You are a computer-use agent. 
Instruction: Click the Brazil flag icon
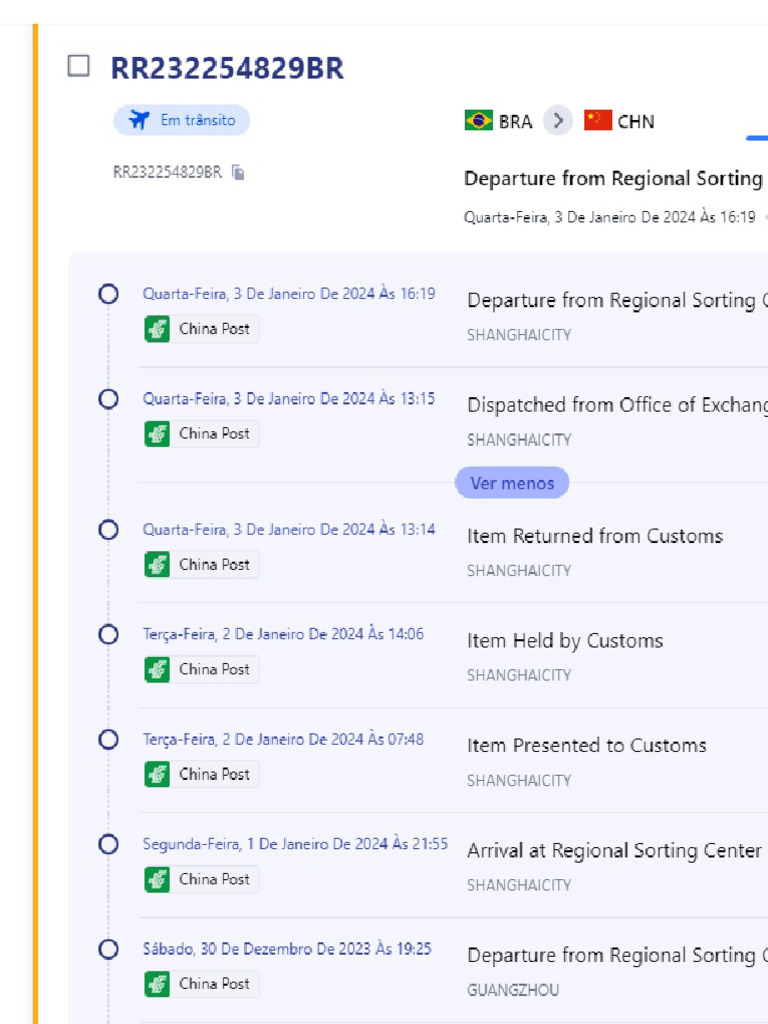coord(478,121)
